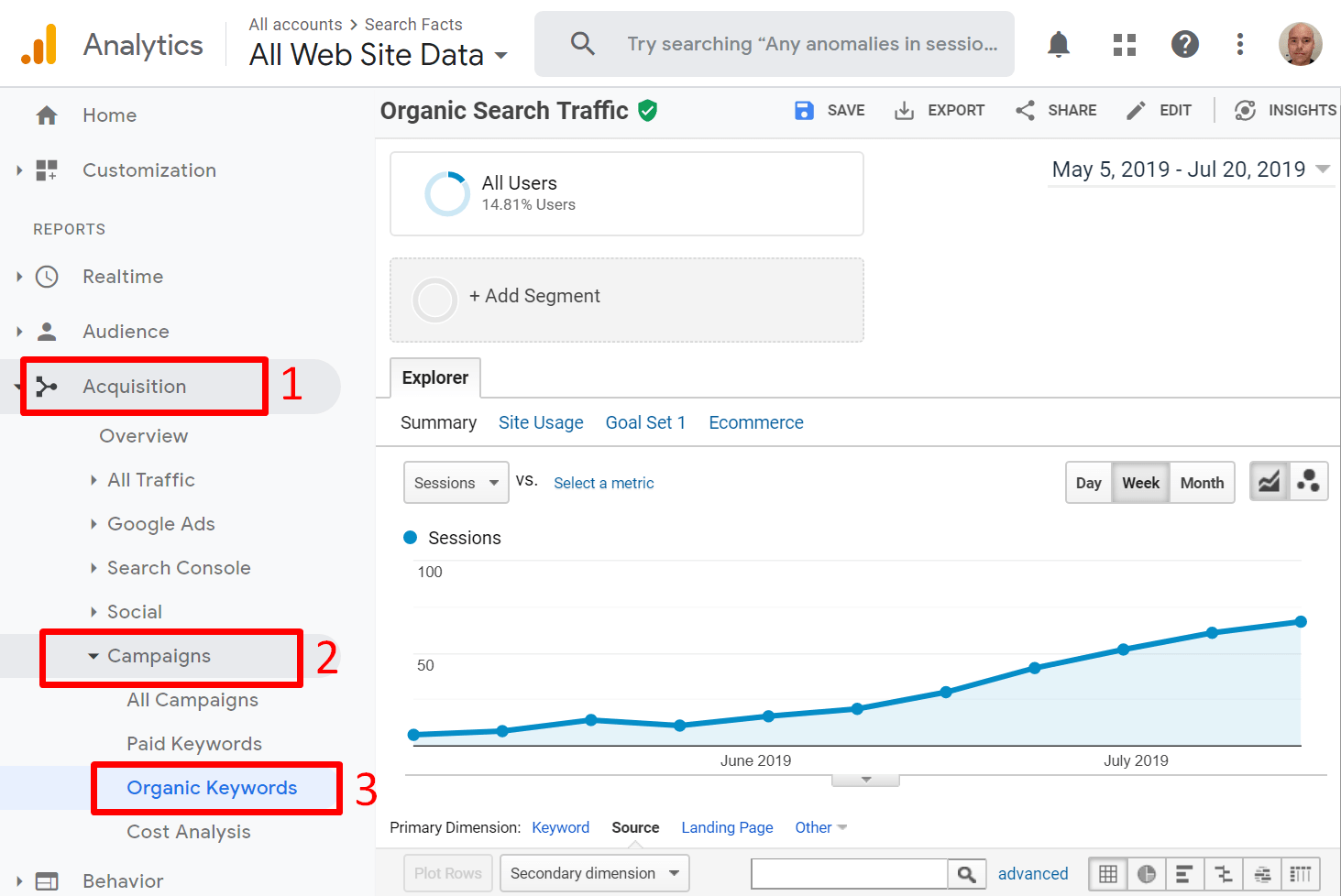Image resolution: width=1341 pixels, height=896 pixels.
Task: Select the Explorer tab
Action: [x=435, y=377]
